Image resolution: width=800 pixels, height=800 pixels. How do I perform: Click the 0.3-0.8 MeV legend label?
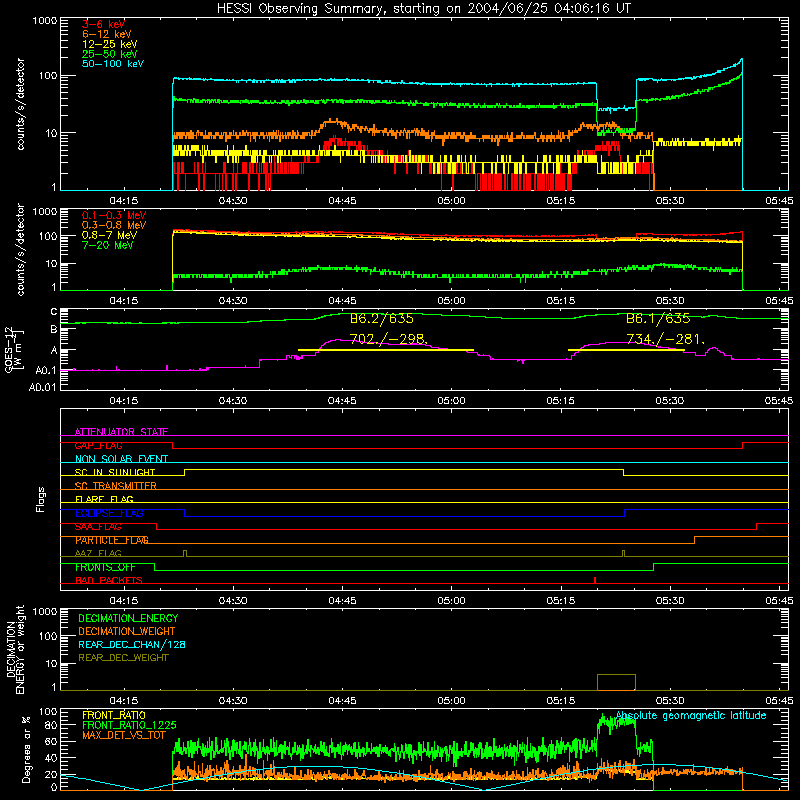click(x=114, y=225)
